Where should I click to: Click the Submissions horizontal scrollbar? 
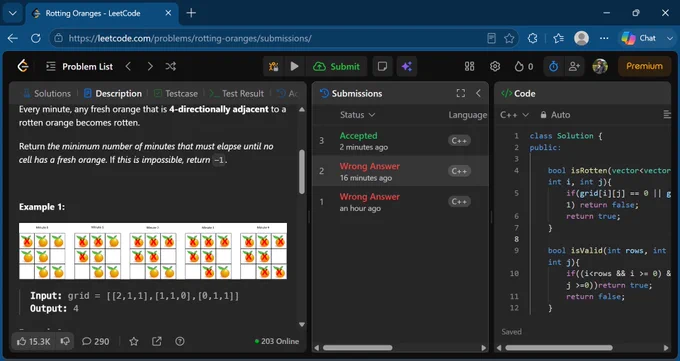point(357,348)
